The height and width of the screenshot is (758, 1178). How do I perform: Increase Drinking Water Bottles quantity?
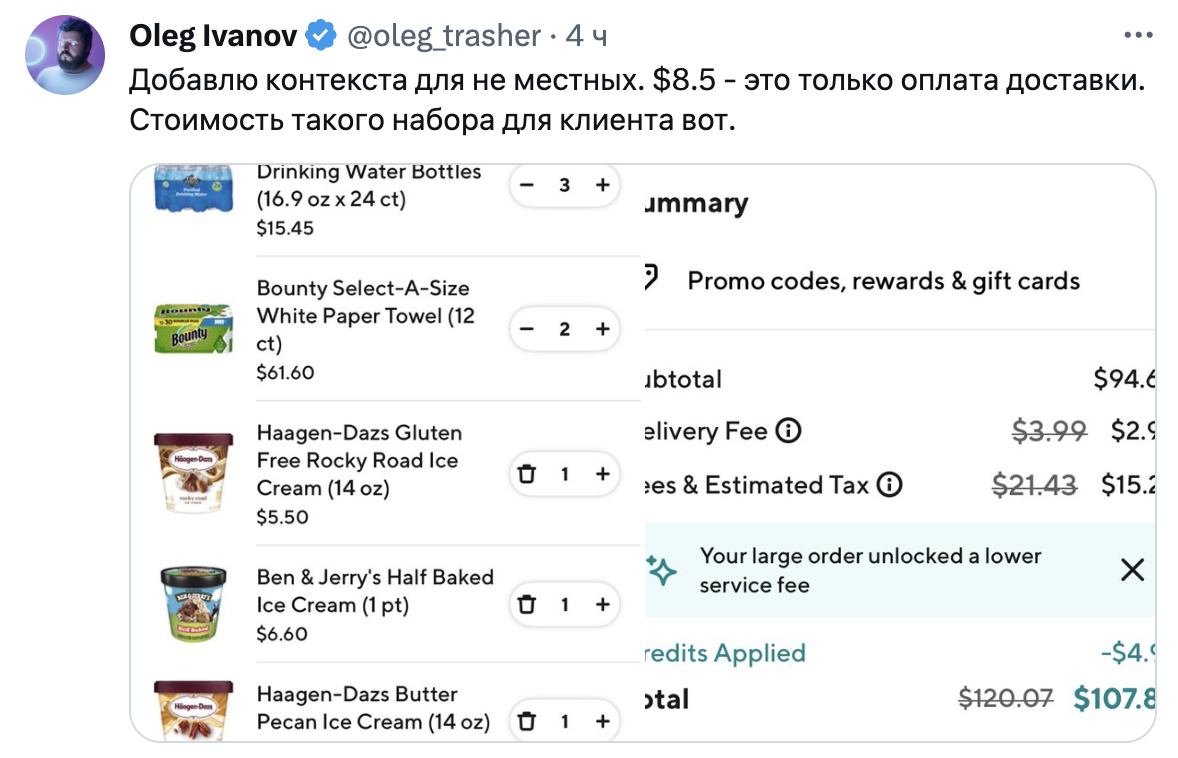click(602, 185)
